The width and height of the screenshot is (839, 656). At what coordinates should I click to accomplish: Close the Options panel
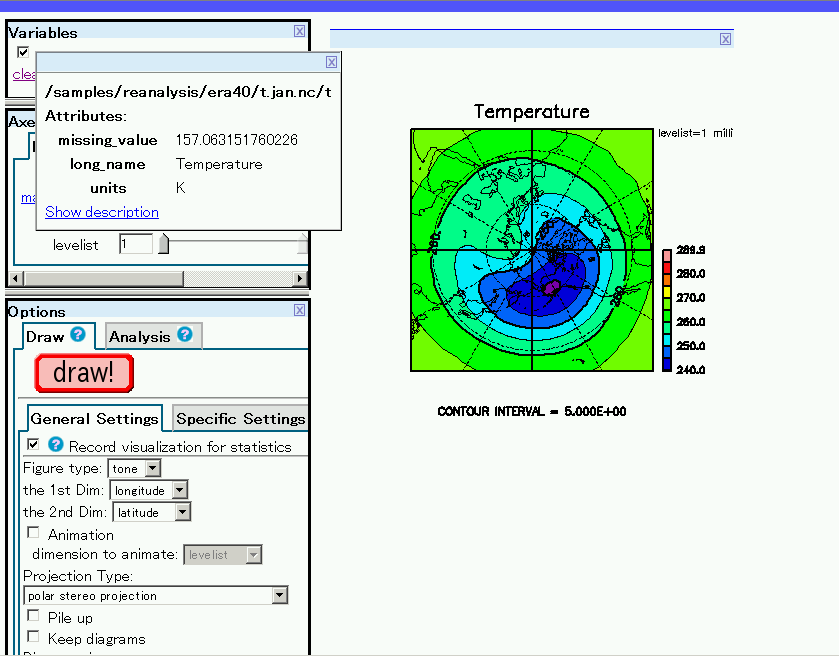click(299, 311)
